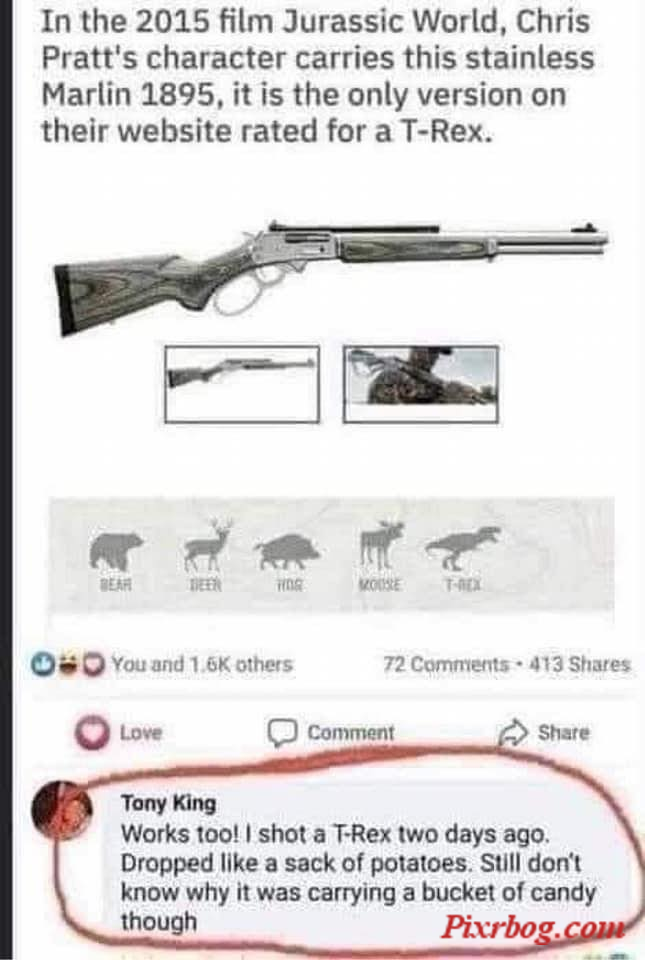Open the 413 Shares link

(580, 664)
